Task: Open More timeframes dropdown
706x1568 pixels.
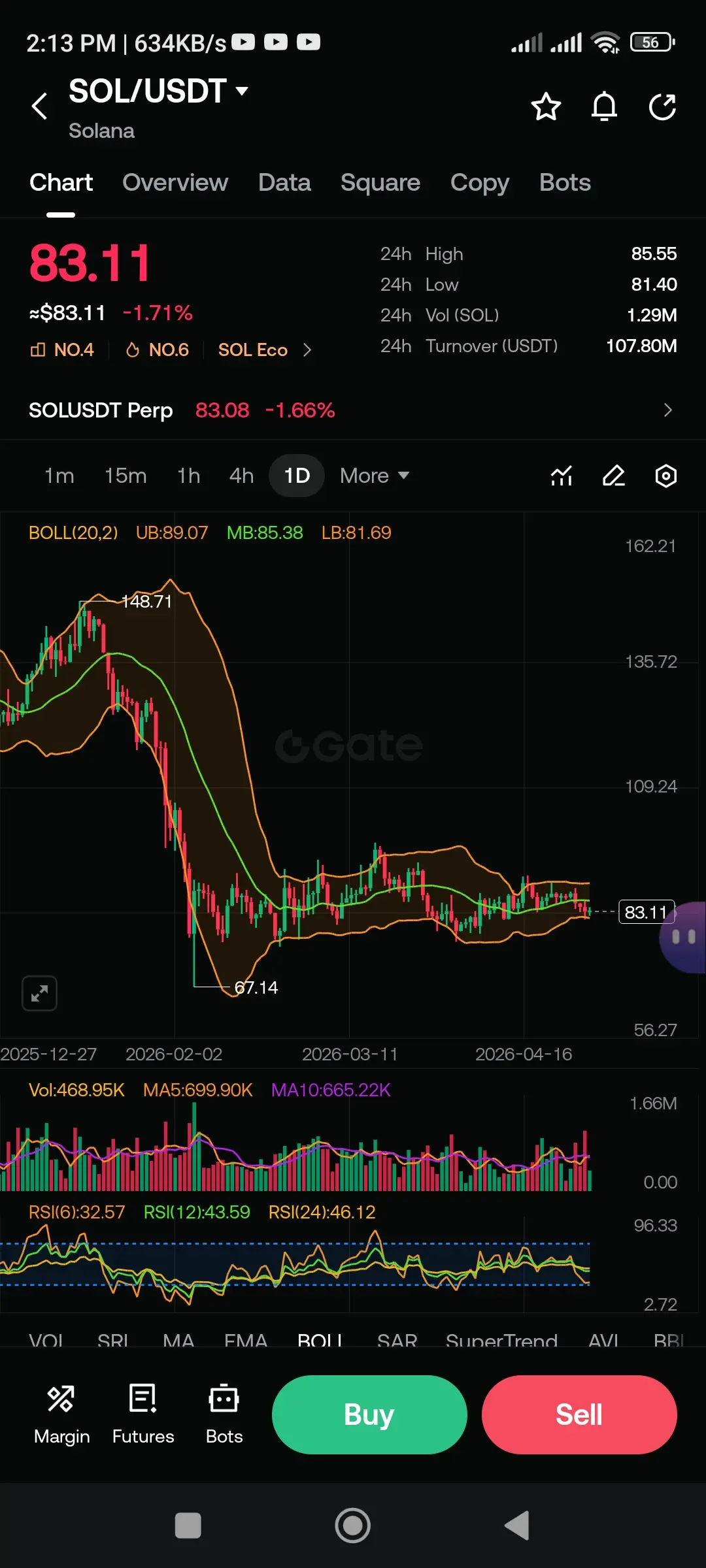Action: [x=375, y=476]
